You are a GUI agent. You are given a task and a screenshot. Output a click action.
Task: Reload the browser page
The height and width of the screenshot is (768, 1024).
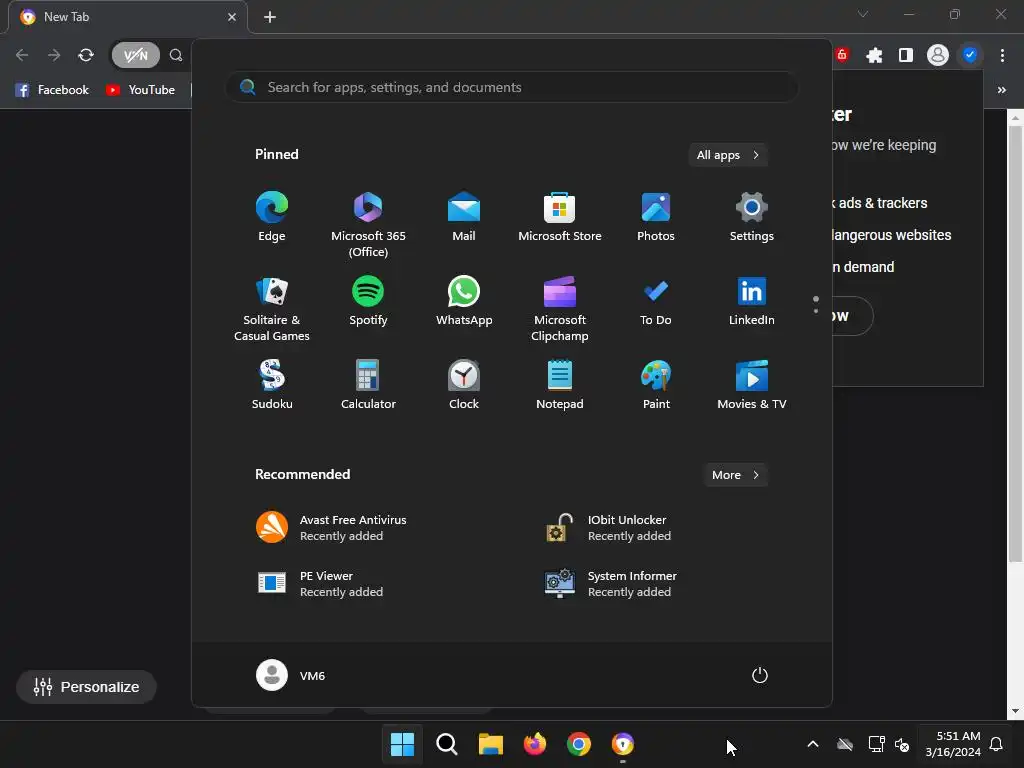[x=86, y=56]
